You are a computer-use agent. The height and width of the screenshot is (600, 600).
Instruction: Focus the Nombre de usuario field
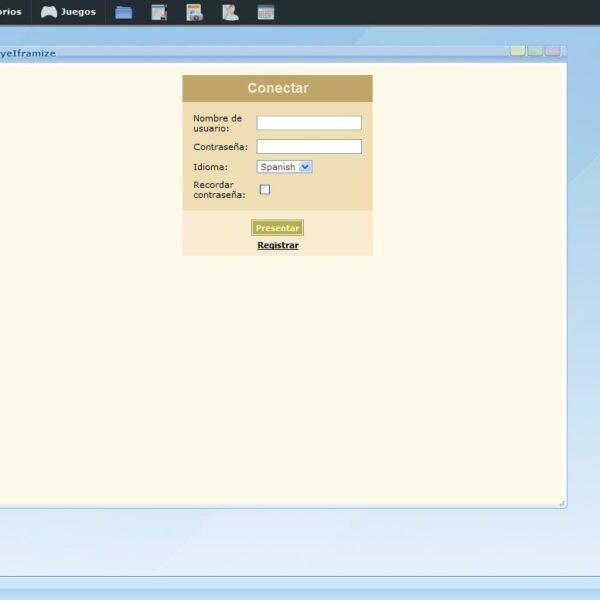click(x=309, y=123)
